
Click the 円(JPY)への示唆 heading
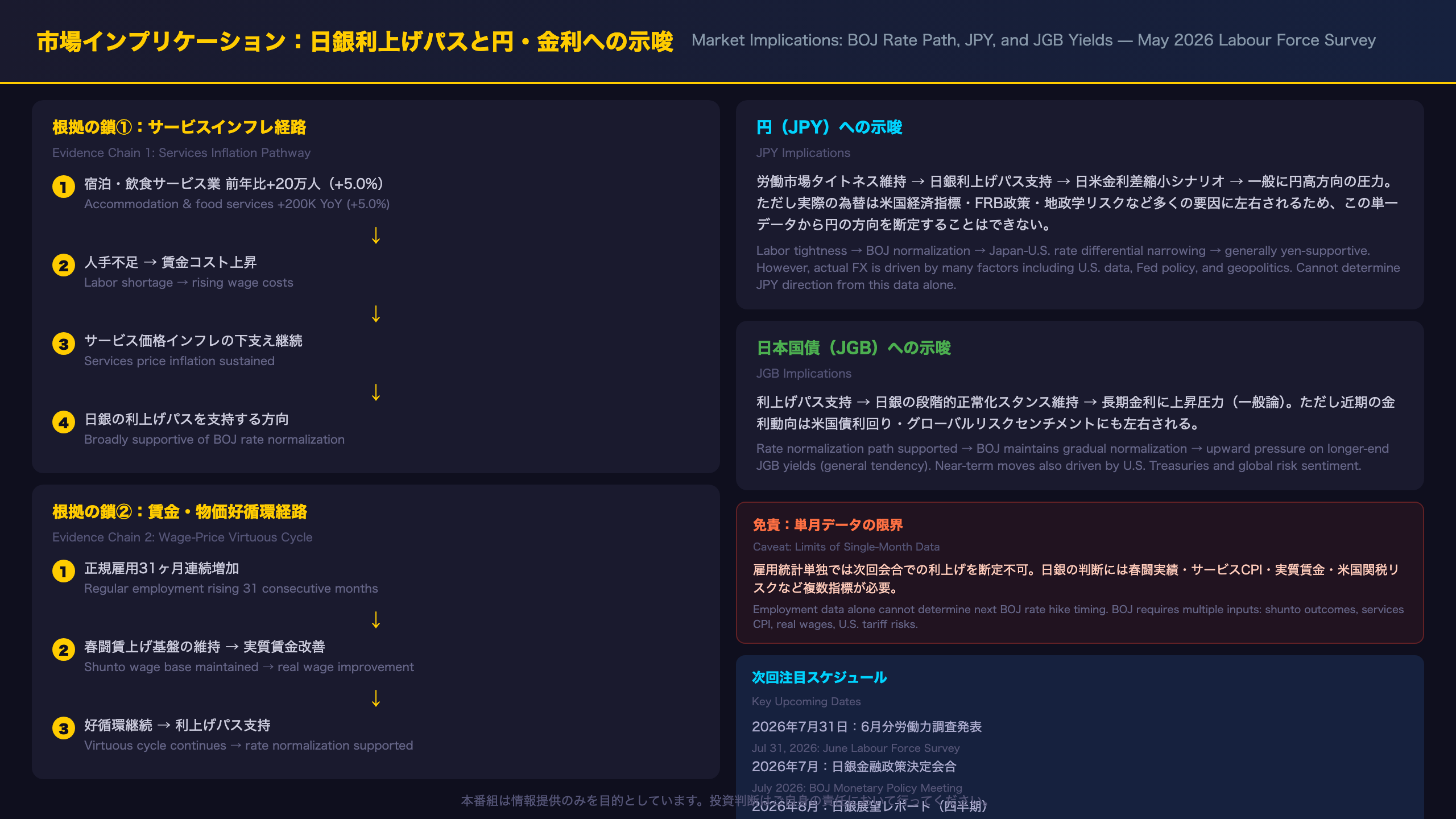pos(829,127)
